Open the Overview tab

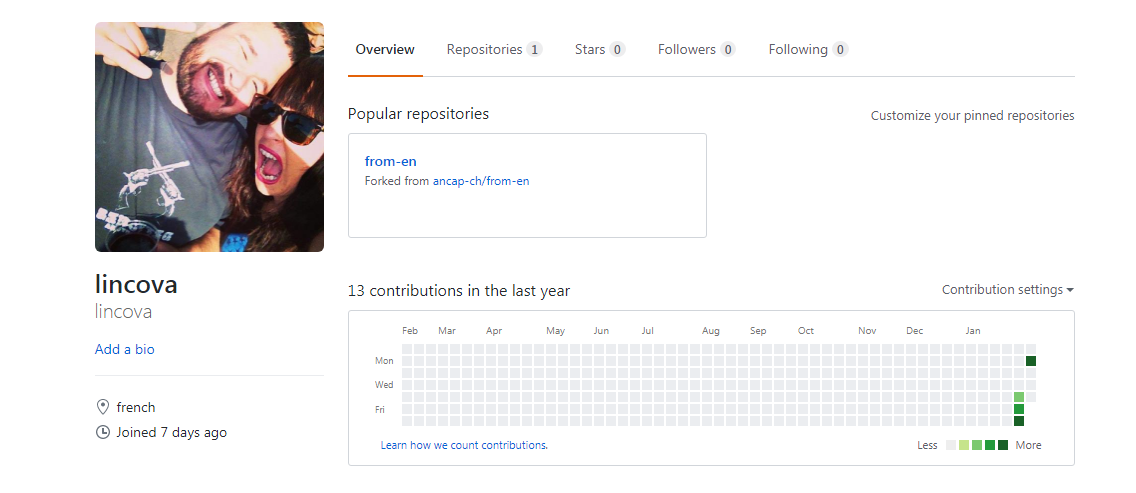pos(385,49)
